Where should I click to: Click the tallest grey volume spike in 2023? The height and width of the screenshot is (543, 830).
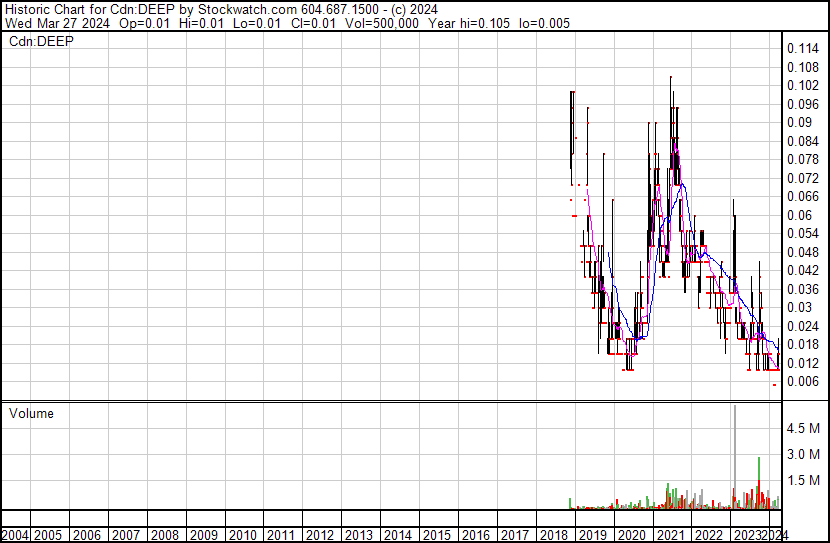click(x=735, y=457)
